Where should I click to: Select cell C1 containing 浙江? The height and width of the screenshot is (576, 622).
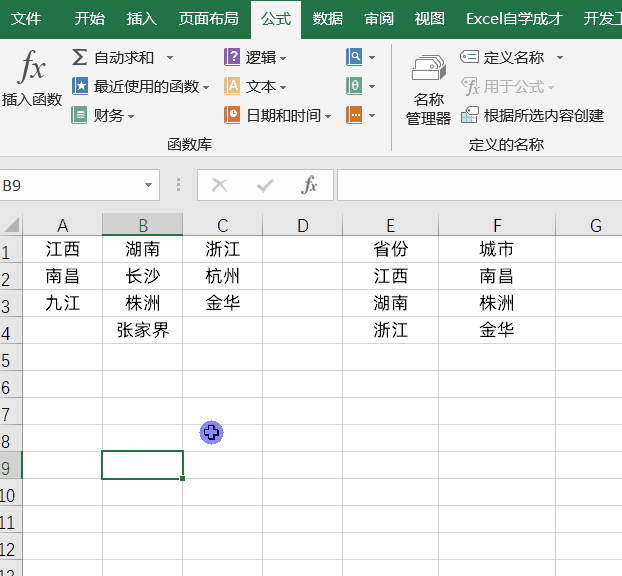pos(223,249)
